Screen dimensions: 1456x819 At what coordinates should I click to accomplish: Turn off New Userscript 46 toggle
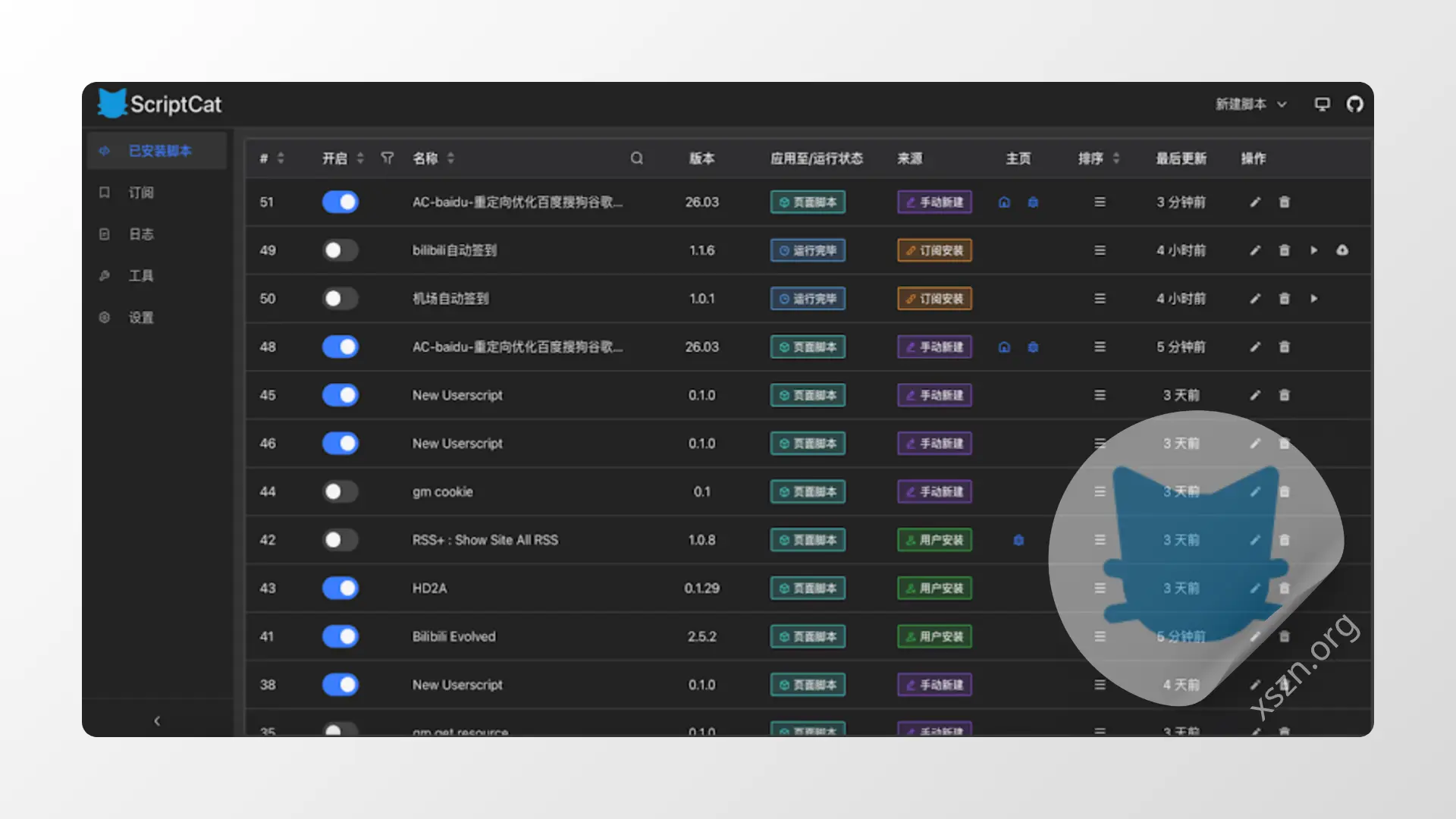pos(340,444)
